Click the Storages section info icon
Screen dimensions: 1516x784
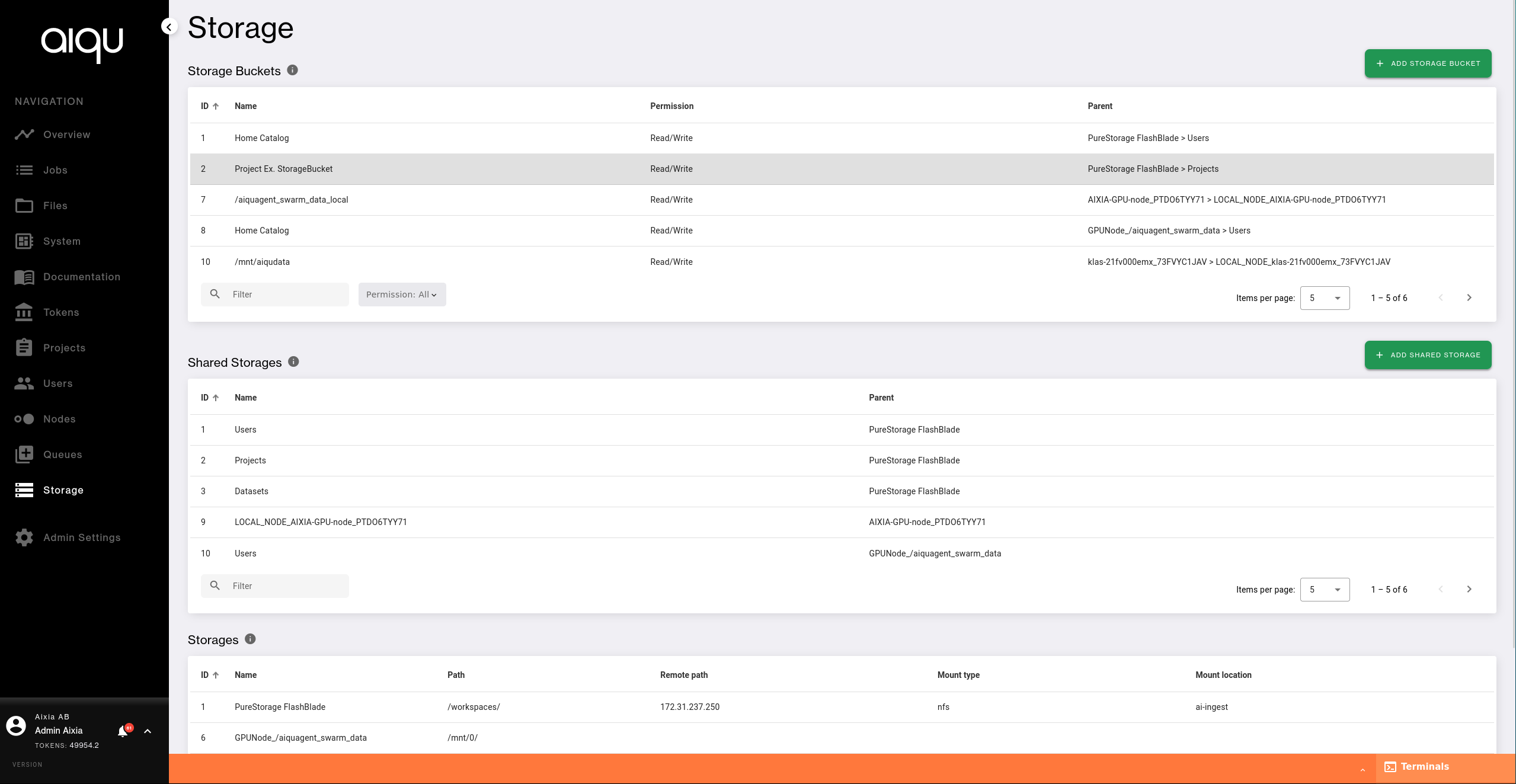[x=250, y=639]
